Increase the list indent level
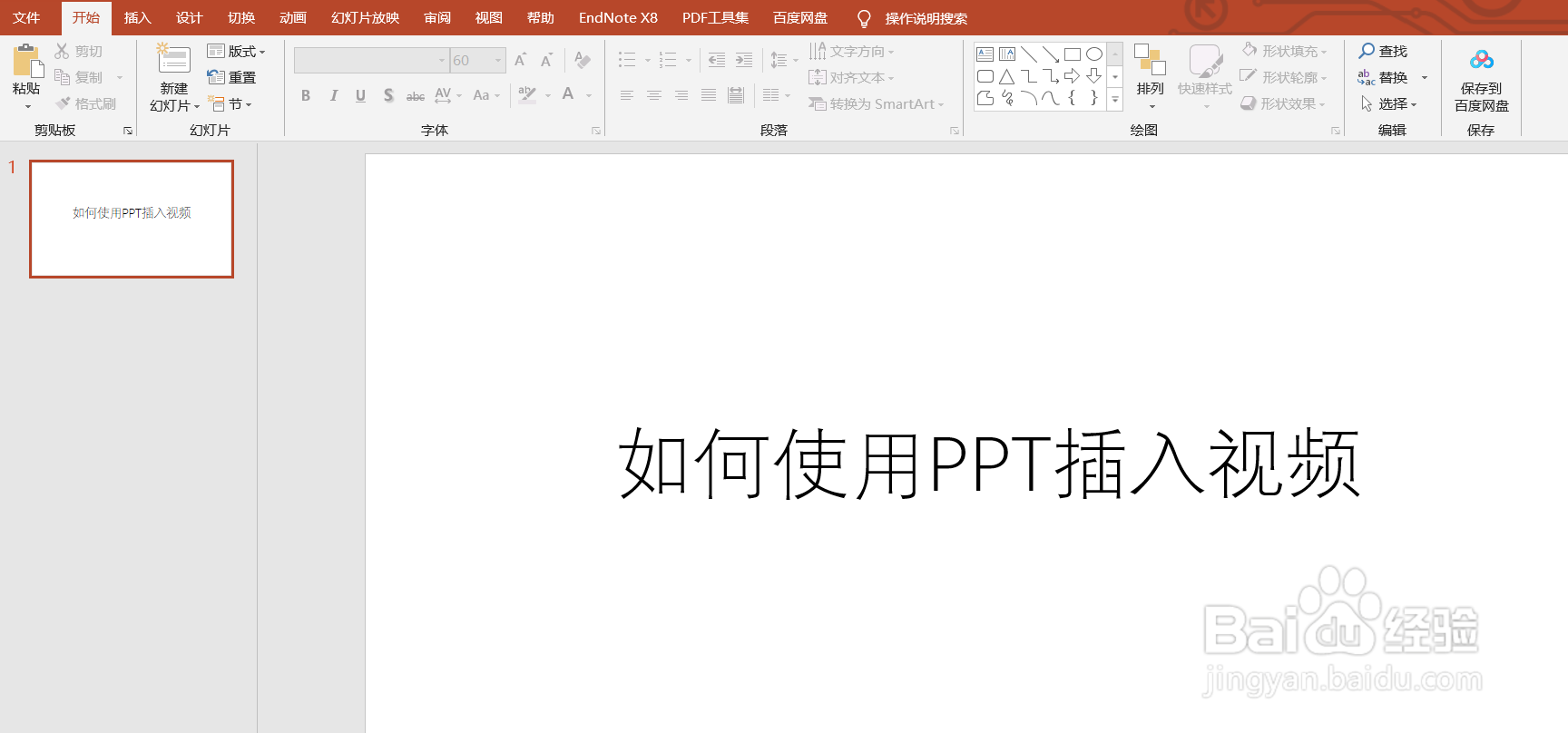 [743, 60]
